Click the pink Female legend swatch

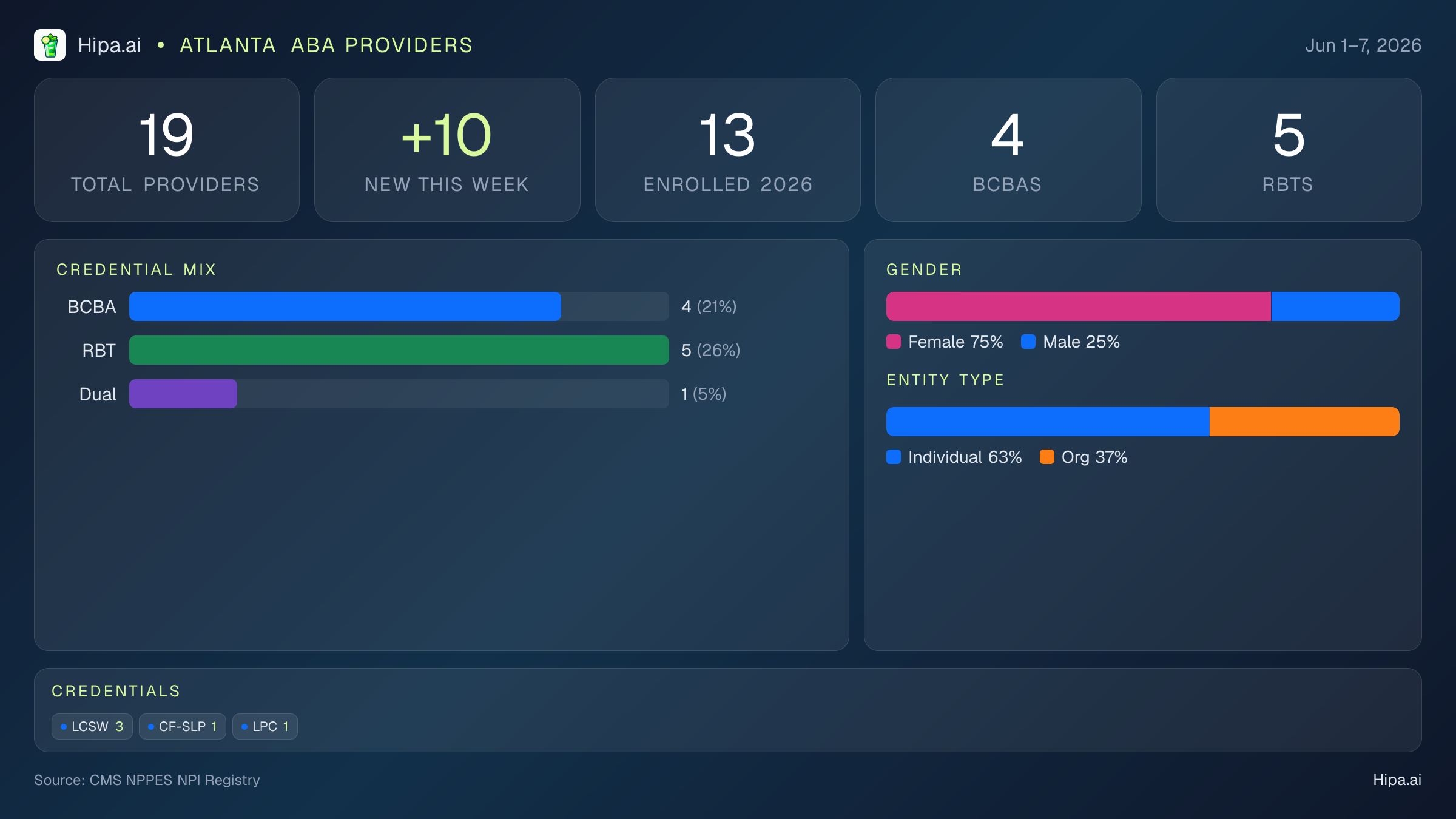pos(894,342)
